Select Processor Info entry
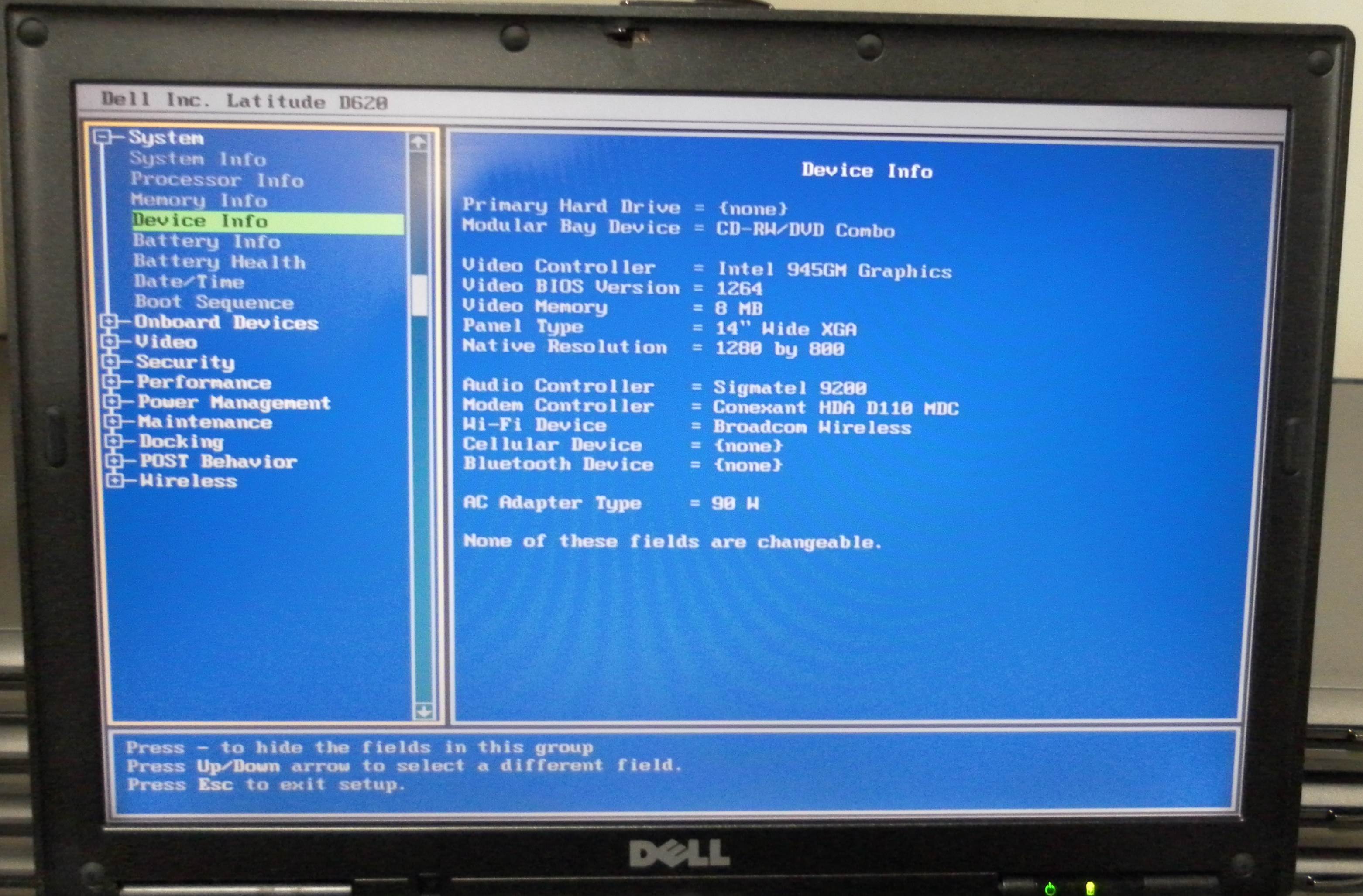Viewport: 1363px width, 896px height. click(217, 180)
